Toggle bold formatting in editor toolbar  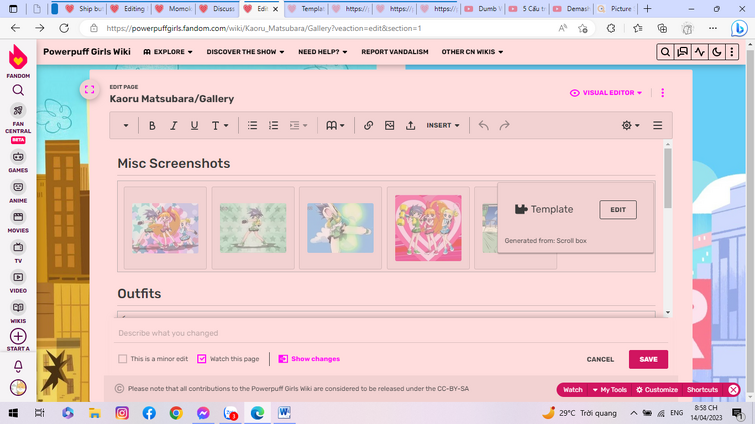(x=152, y=126)
